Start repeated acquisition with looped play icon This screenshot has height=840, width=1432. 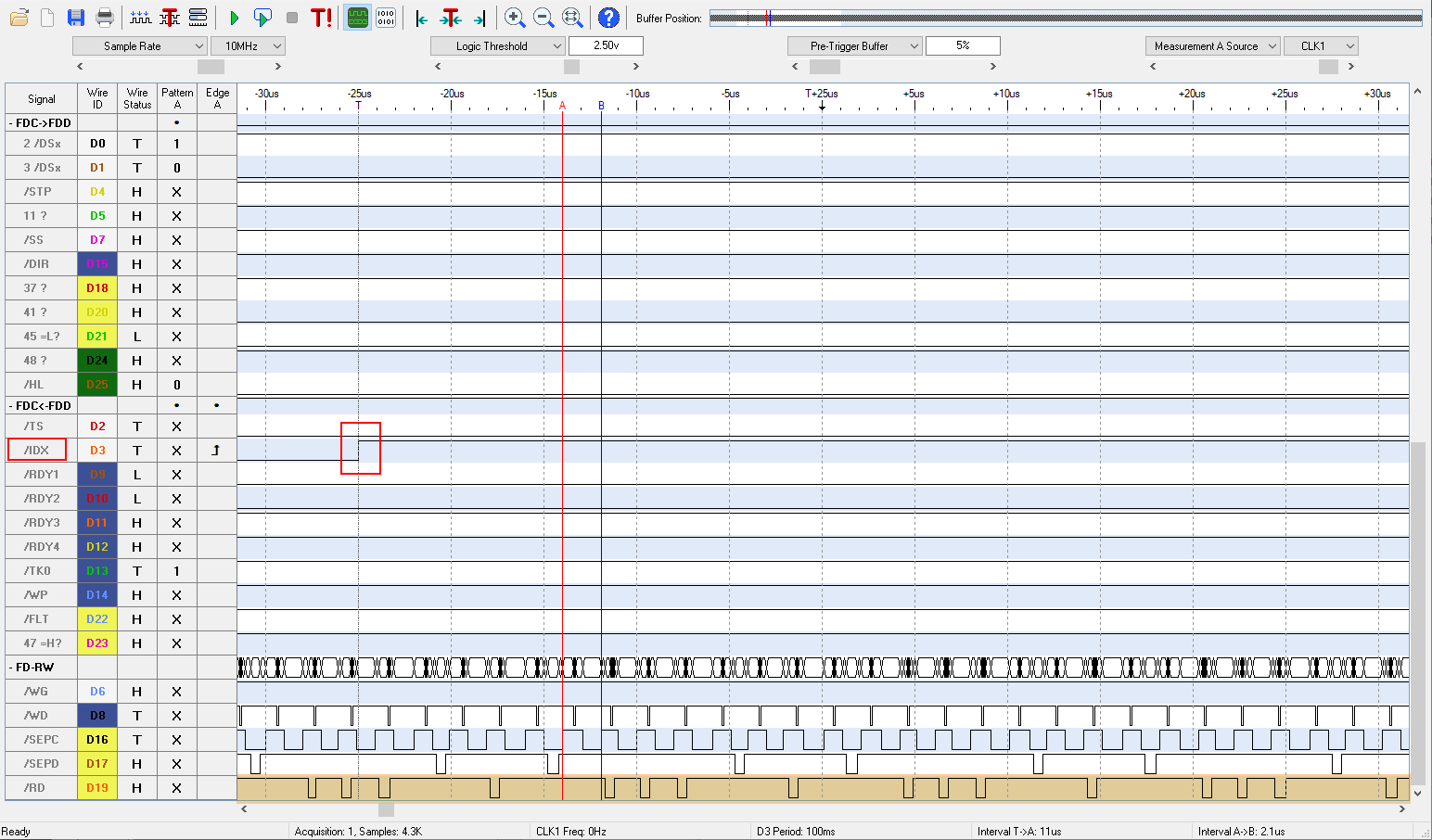click(x=262, y=18)
